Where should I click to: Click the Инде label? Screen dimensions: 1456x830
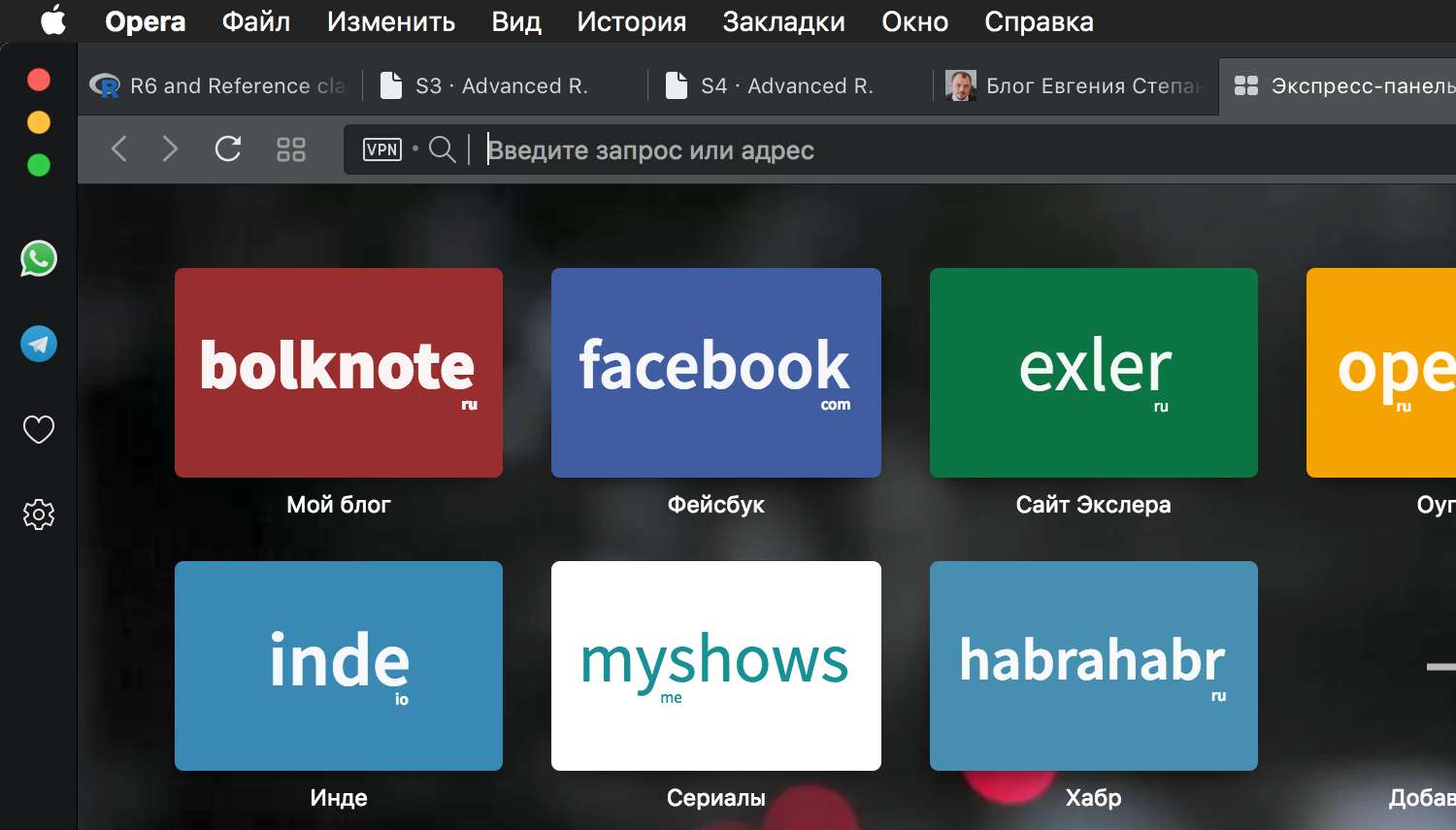[x=339, y=798]
